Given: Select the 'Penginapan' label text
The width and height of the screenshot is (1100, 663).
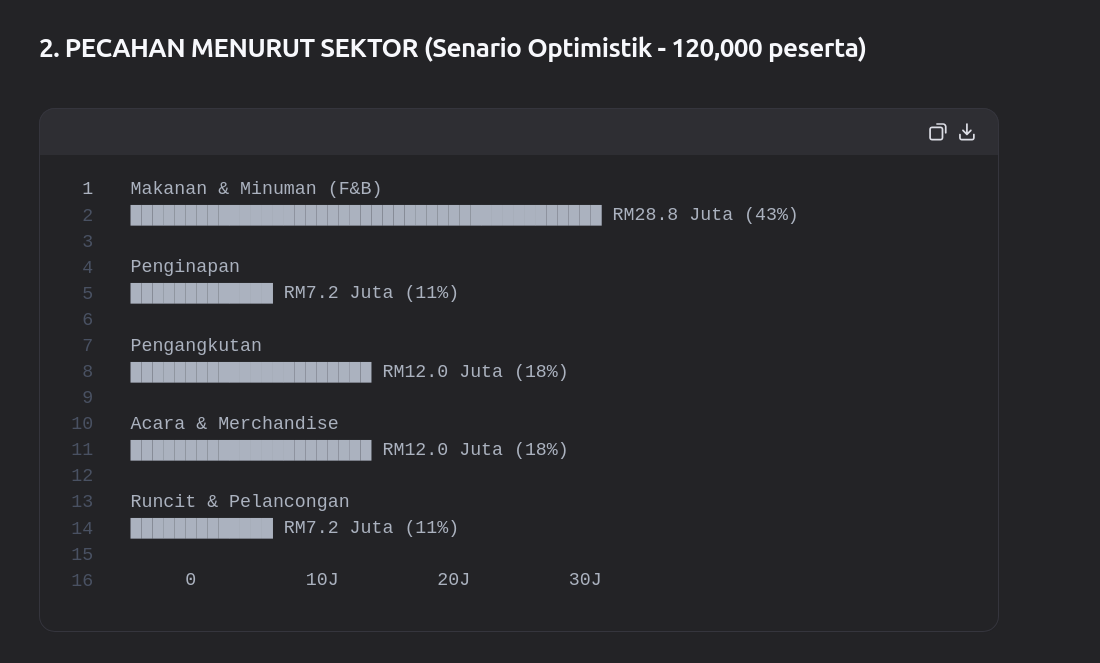Looking at the screenshot, I should (x=185, y=267).
